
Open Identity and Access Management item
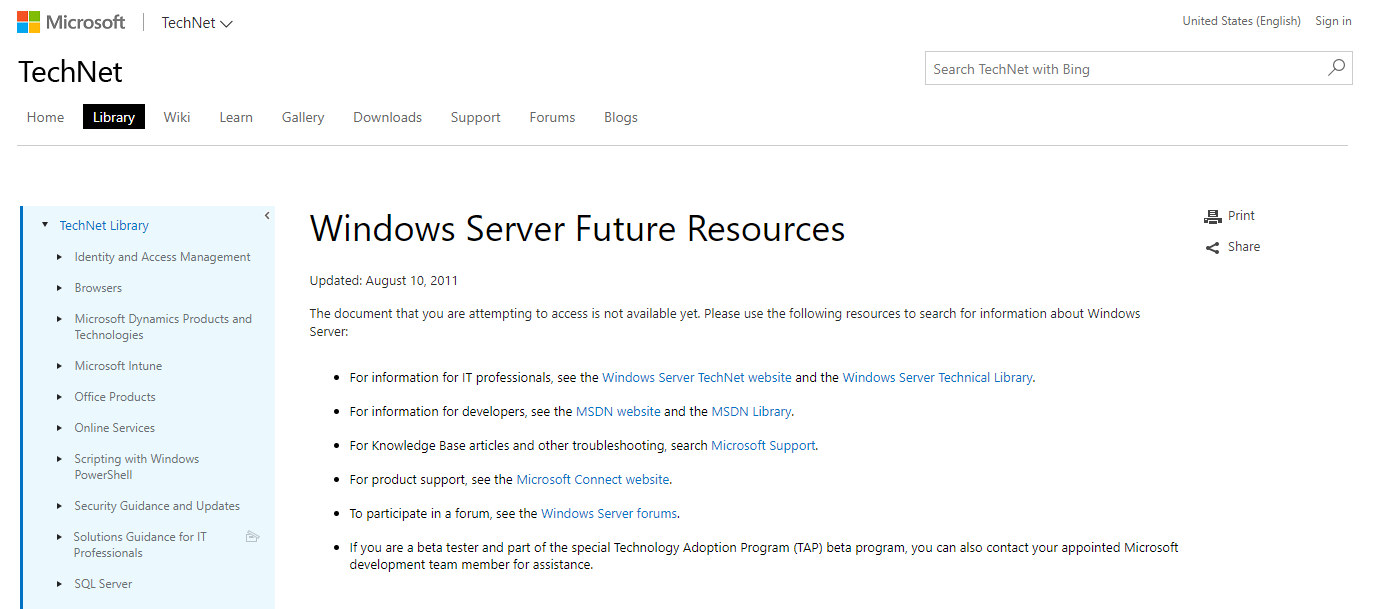pyautogui.click(x=162, y=257)
